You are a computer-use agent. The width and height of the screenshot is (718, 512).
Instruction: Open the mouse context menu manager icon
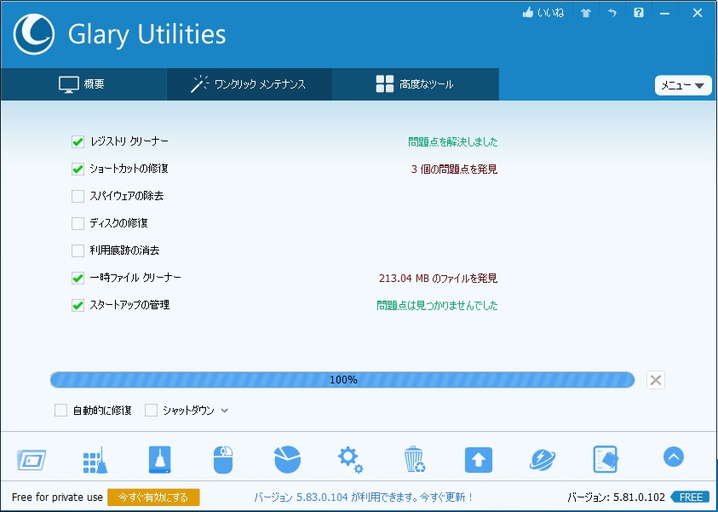[223, 459]
